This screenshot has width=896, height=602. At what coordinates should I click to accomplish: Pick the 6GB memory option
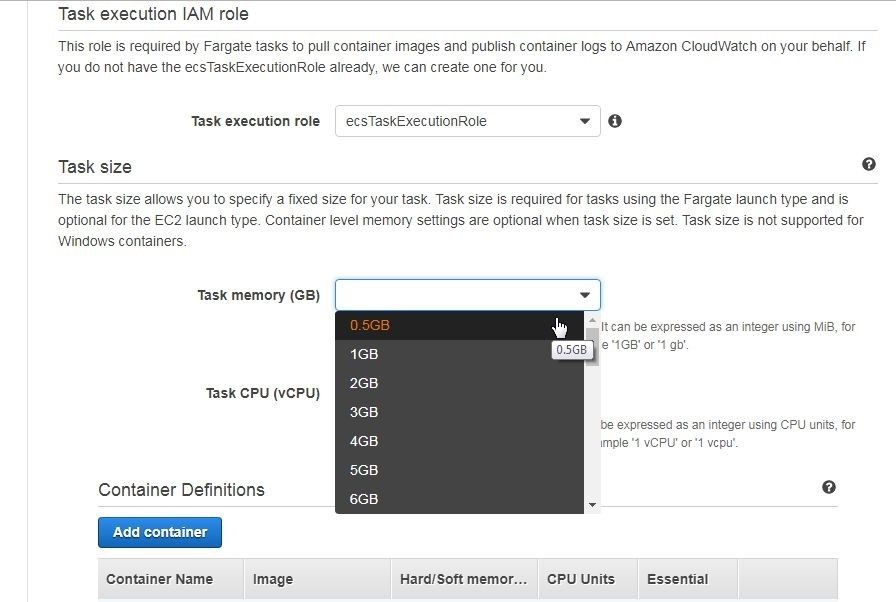click(459, 499)
